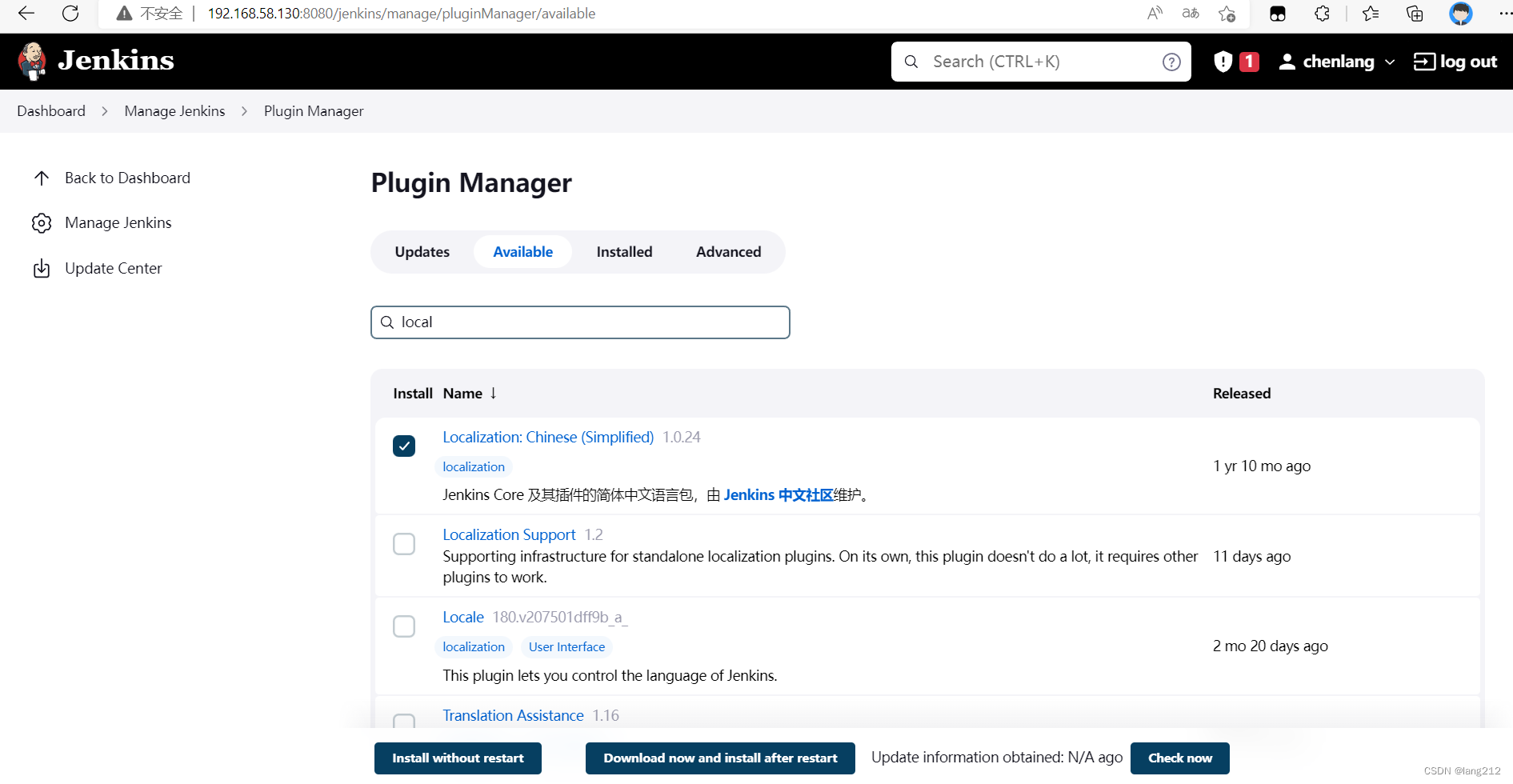Viewport: 1513px width, 784px height.
Task: Open Update Center sidebar link
Action: [x=113, y=268]
